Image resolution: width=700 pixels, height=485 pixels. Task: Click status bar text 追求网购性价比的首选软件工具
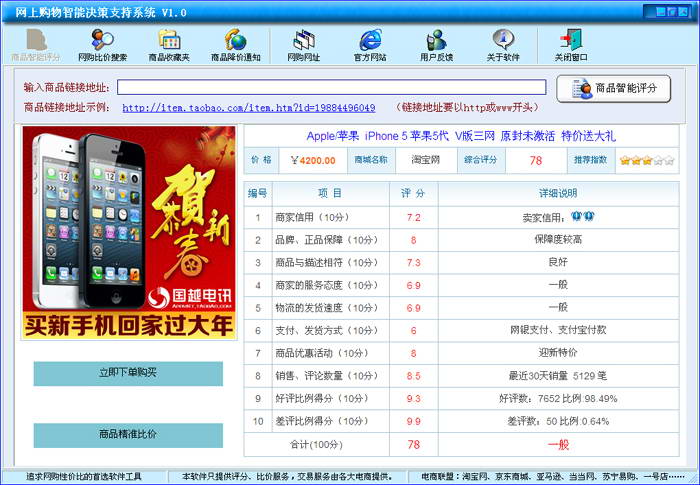pos(83,477)
